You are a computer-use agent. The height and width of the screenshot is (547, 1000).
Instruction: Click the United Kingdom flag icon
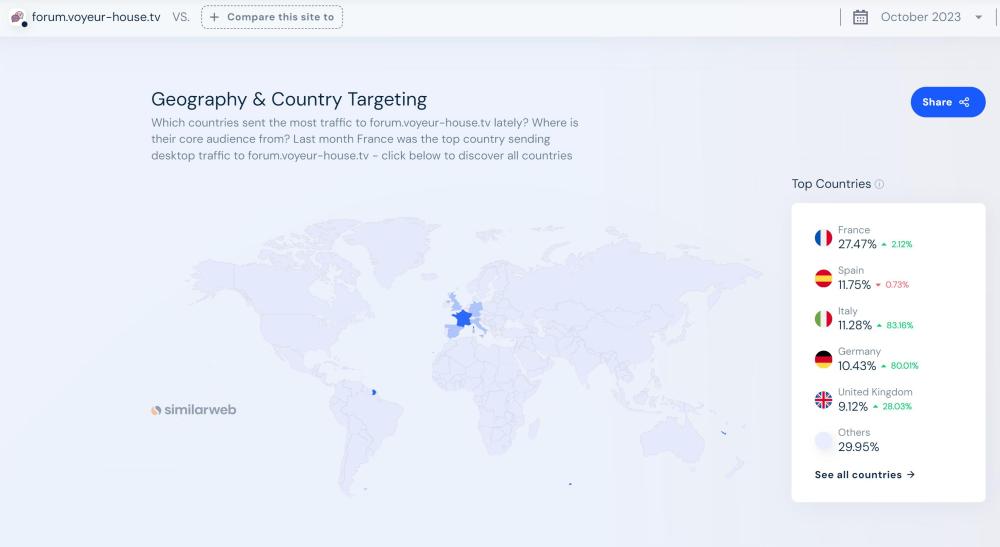tap(823, 400)
